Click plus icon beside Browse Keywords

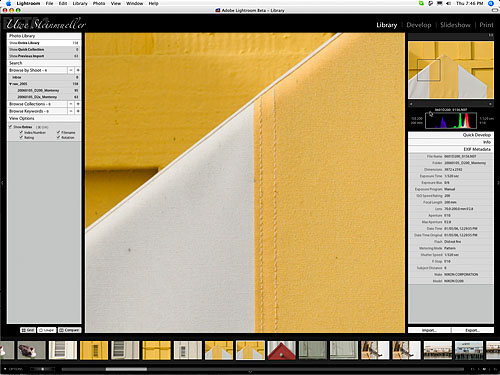coord(78,111)
